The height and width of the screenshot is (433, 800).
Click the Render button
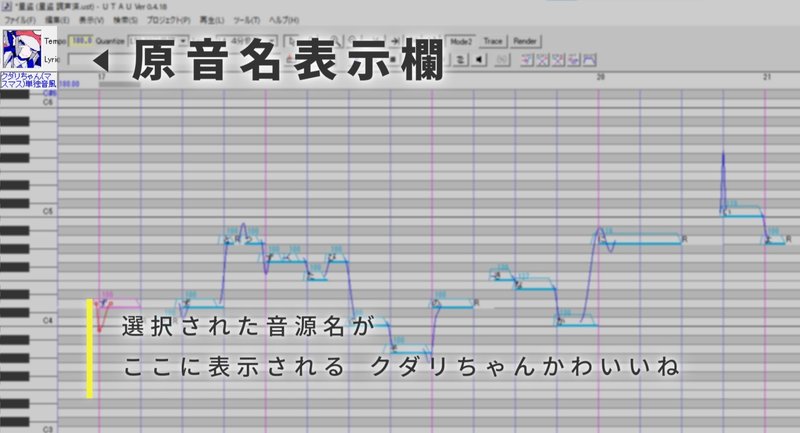[524, 41]
